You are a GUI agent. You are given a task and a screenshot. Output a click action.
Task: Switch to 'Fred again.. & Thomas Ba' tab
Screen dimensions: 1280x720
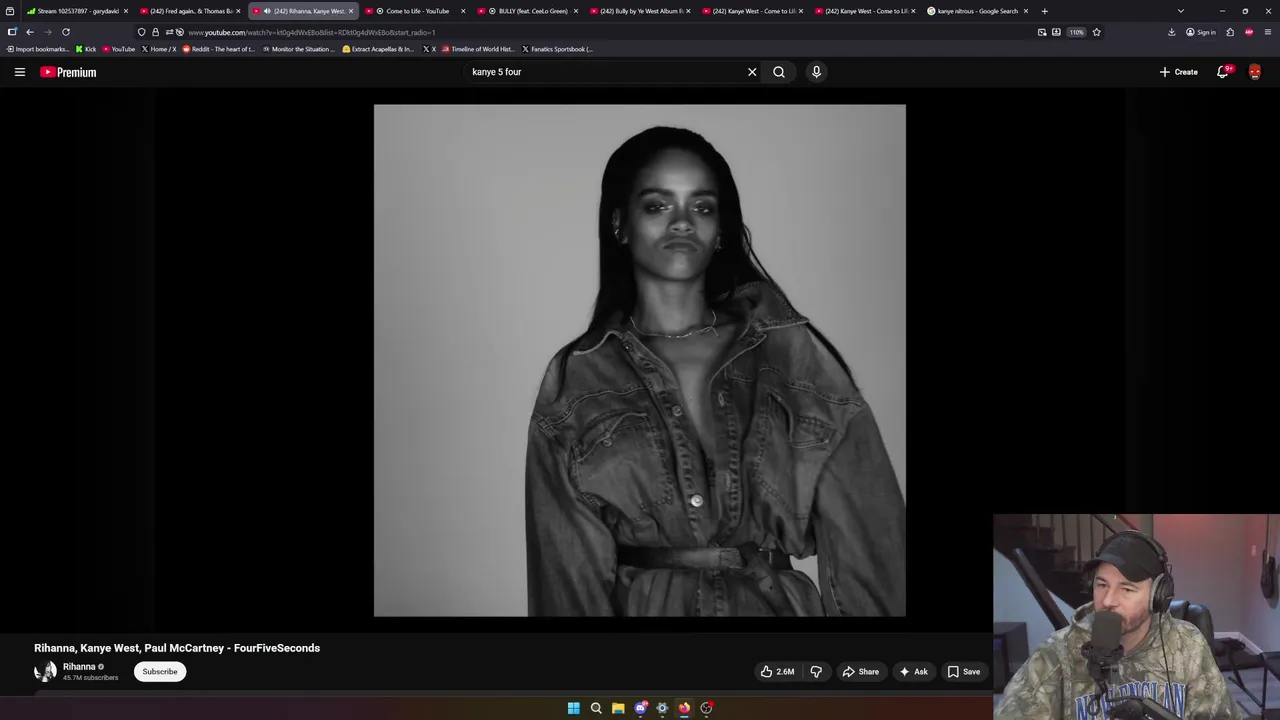(189, 11)
